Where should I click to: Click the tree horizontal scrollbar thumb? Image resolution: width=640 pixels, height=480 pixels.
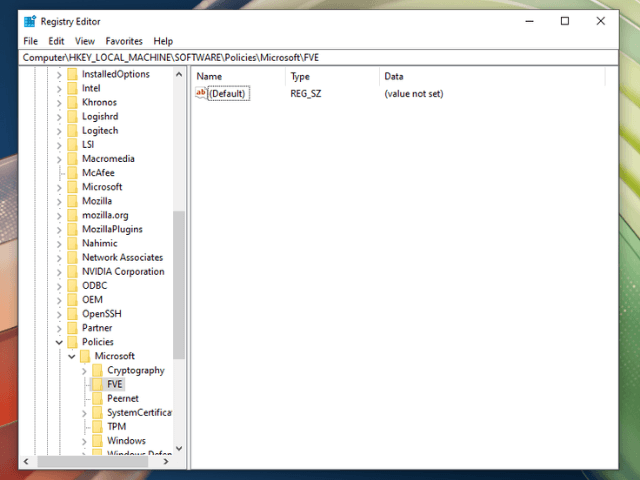point(93,462)
